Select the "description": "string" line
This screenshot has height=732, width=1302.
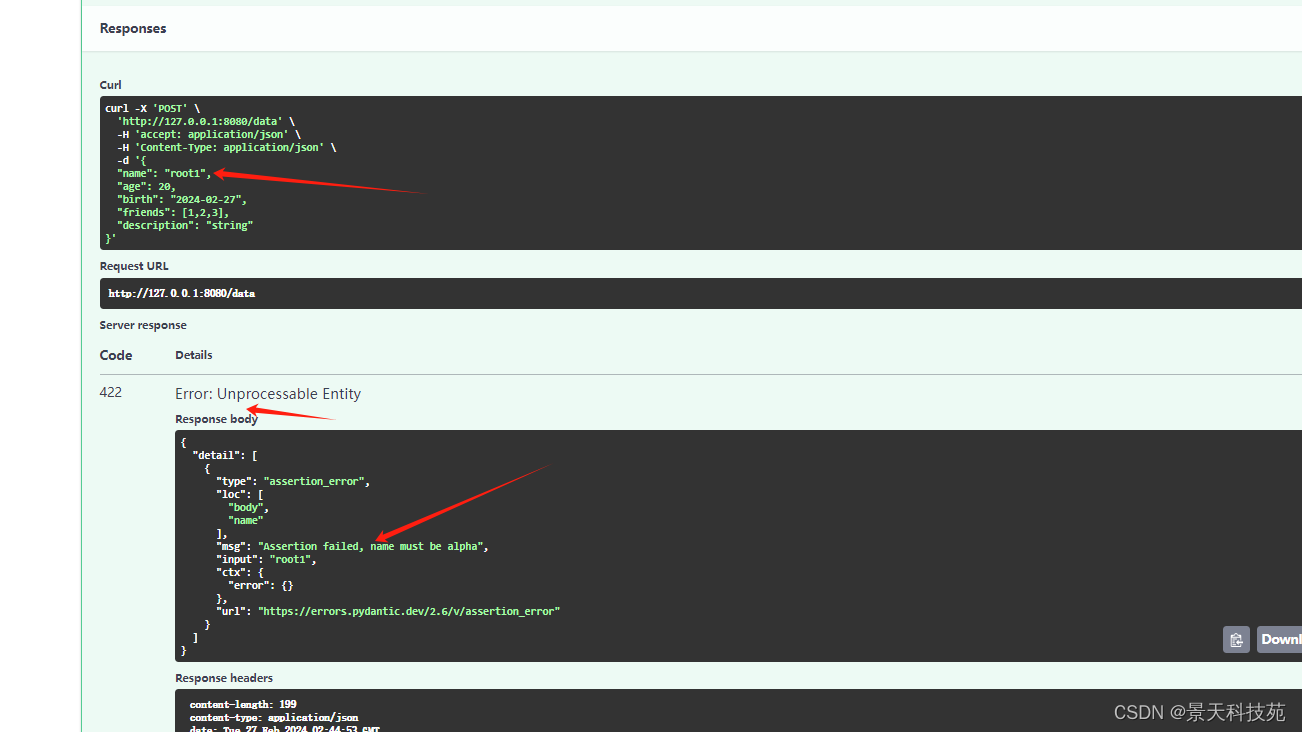185,225
